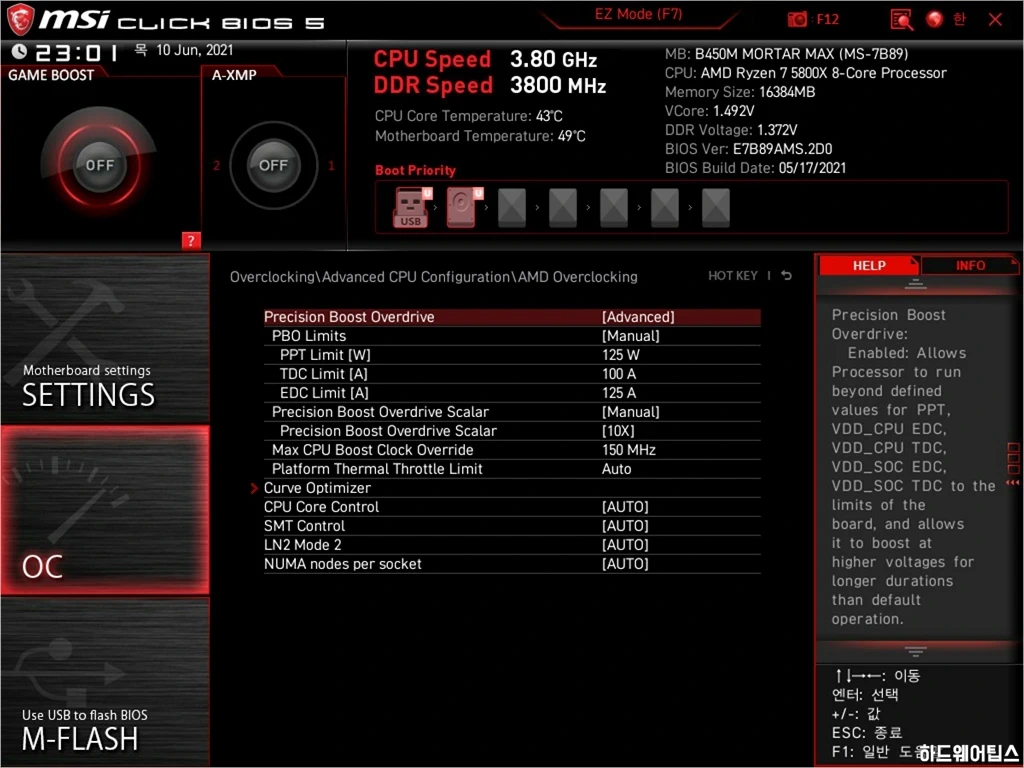Image resolution: width=1024 pixels, height=768 pixels.
Task: Change language via the globe icon
Action: coord(935,20)
